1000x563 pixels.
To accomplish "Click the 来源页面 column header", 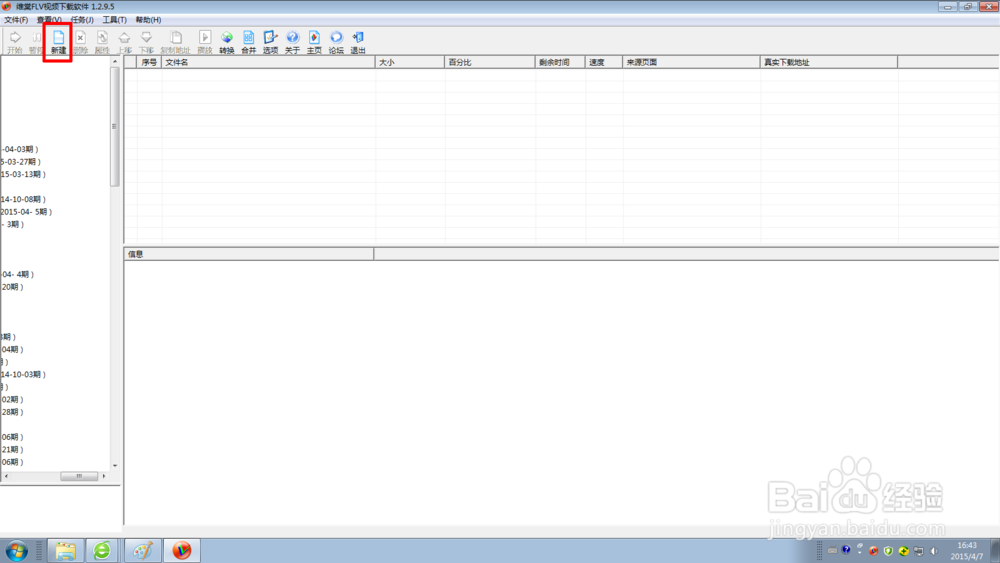I will pos(691,62).
